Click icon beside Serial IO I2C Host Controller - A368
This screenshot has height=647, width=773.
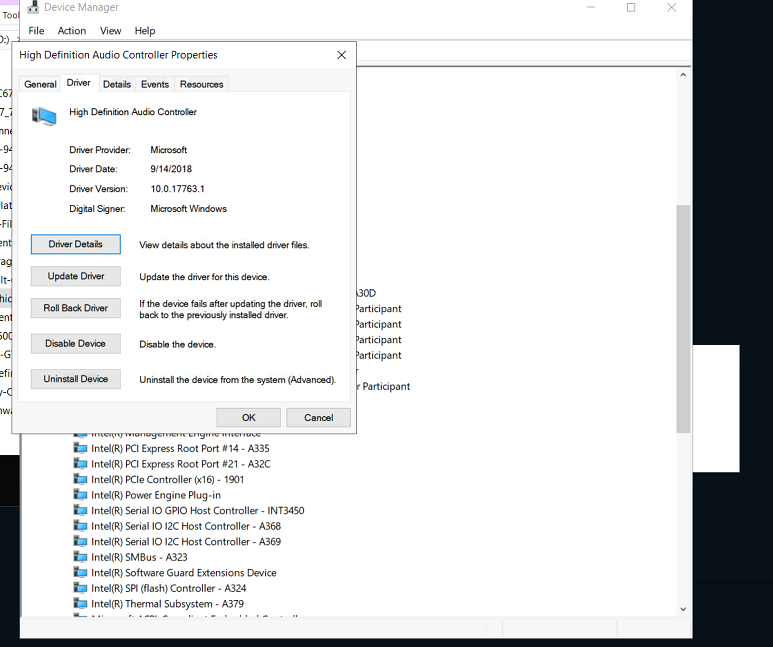tap(80, 526)
